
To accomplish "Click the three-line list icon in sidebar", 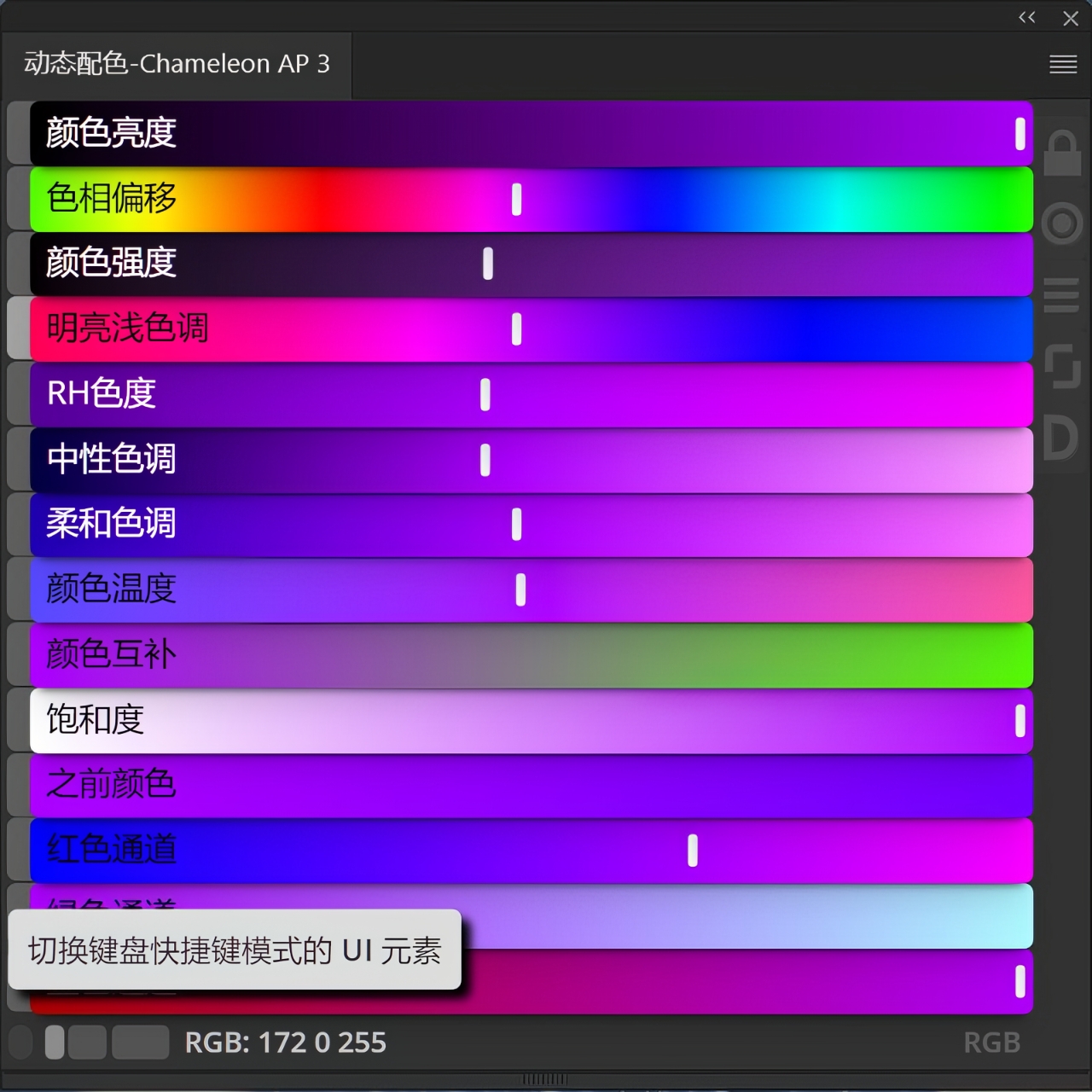I will (1062, 295).
